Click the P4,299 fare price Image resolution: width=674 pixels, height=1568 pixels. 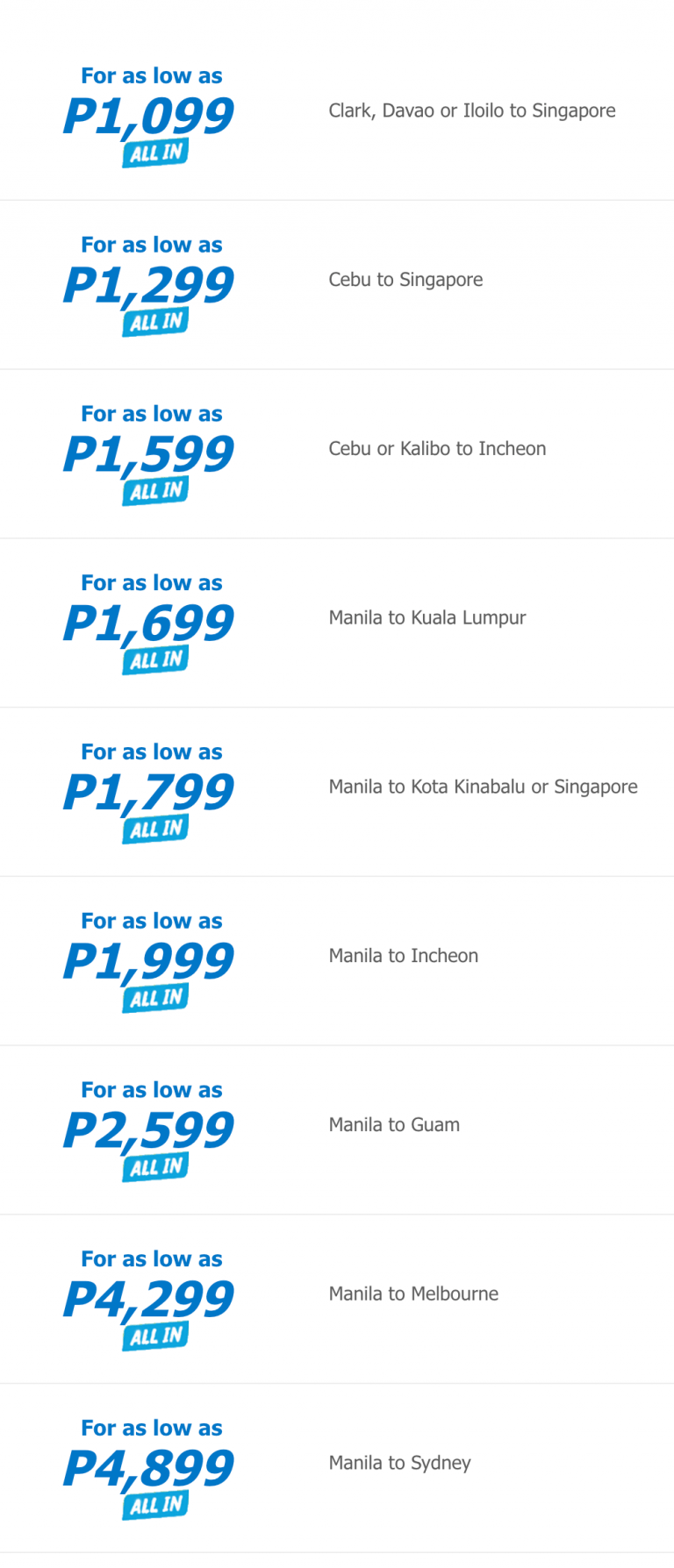point(149,1299)
